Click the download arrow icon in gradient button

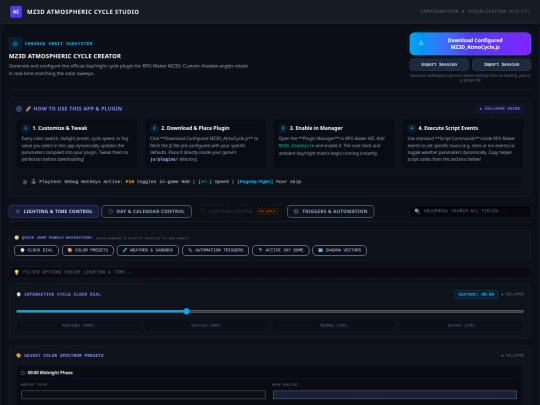[421, 43]
